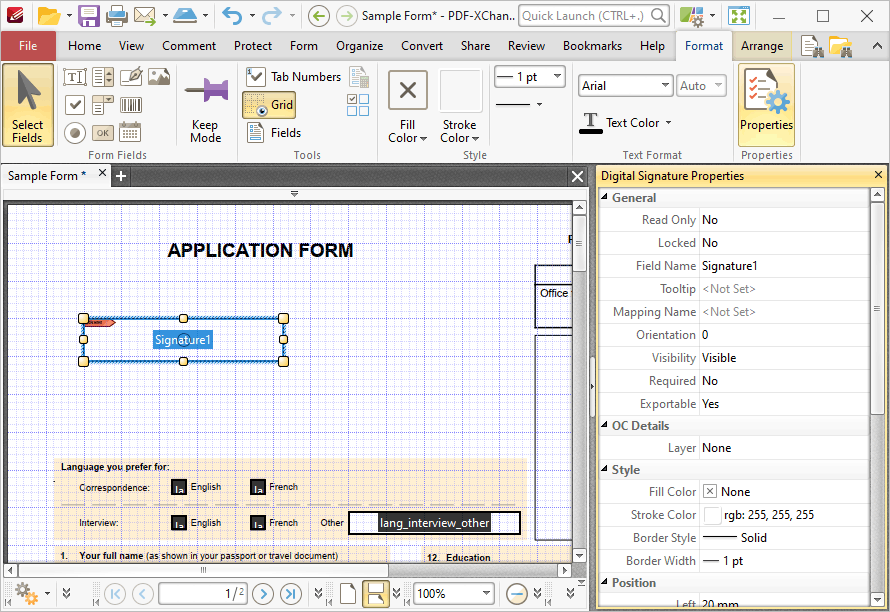Open the Arial font dropdown
Screen dimensions: 890x612
tap(625, 86)
